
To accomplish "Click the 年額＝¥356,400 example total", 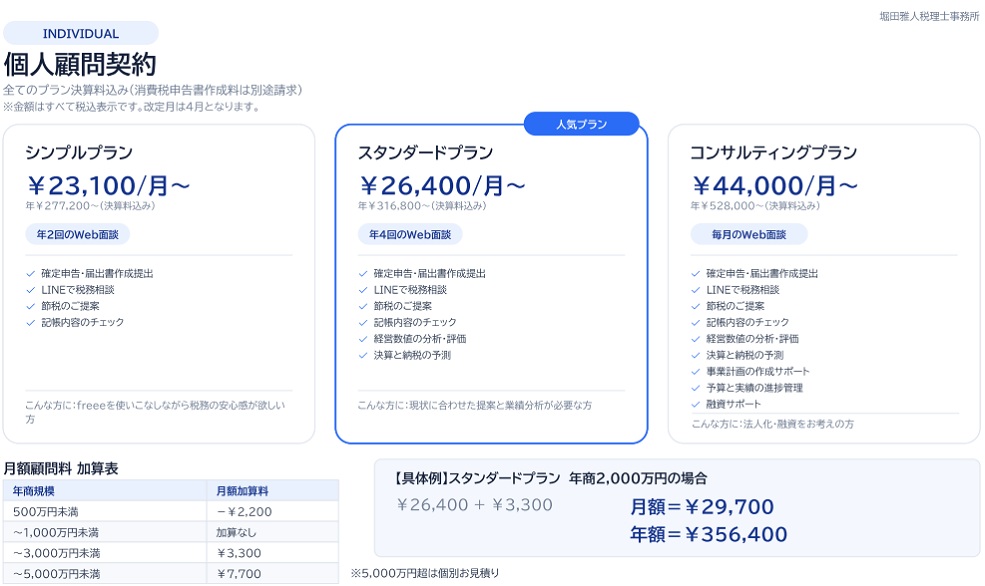I will click(709, 534).
